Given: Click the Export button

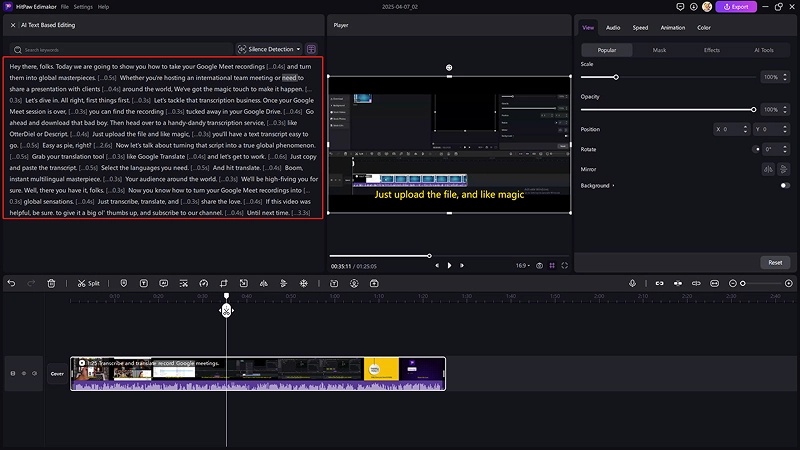Looking at the screenshot, I should click(734, 7).
